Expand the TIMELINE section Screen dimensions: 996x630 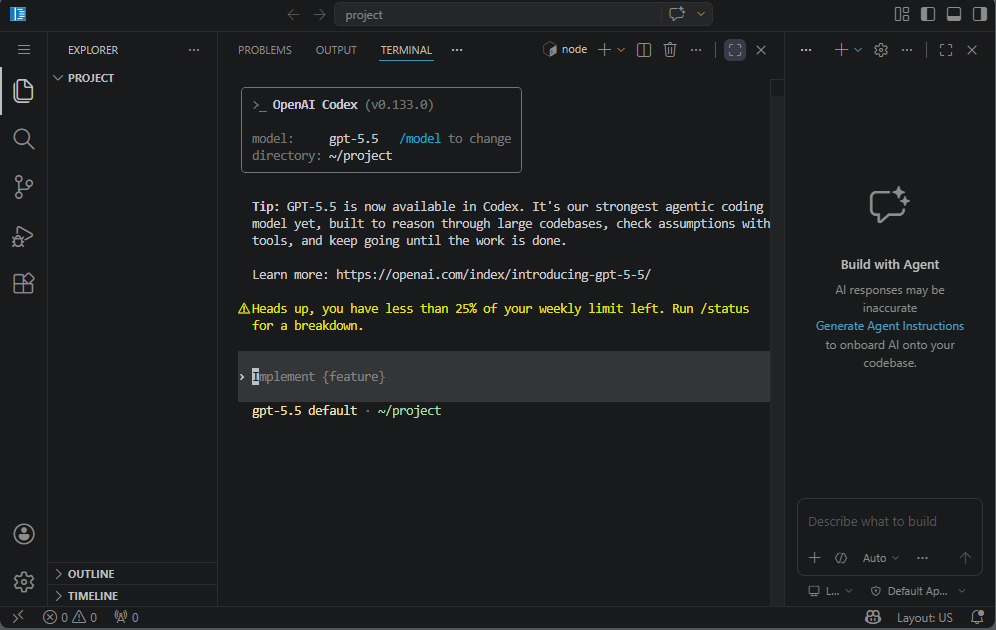132,596
